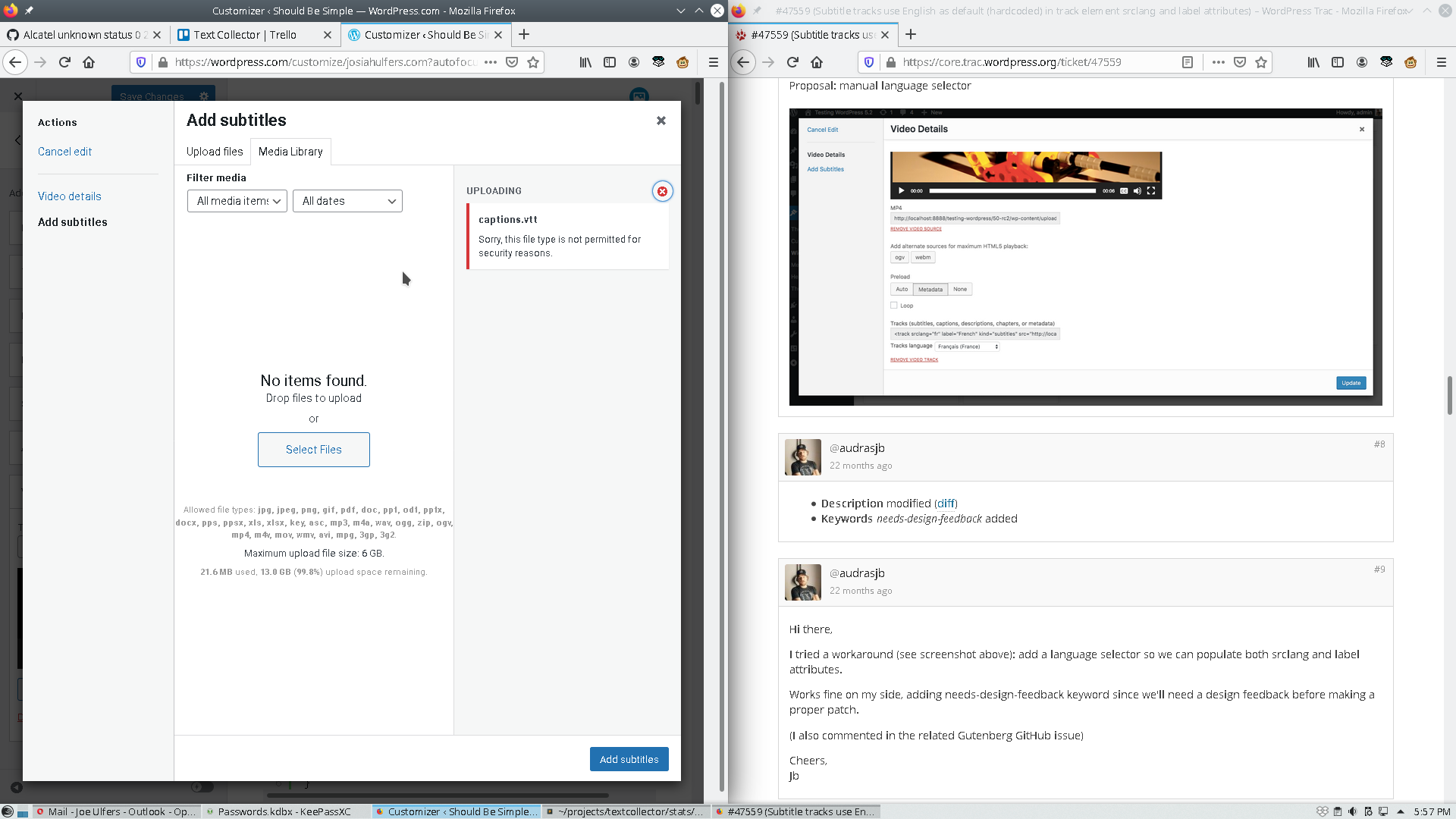Viewport: 1456px width, 819px height.
Task: Select Customizer Should Be Simple tab
Action: (425, 35)
